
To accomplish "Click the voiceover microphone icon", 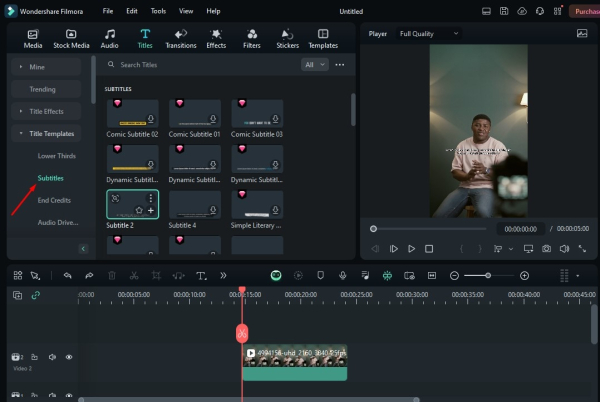I will pyautogui.click(x=342, y=275).
